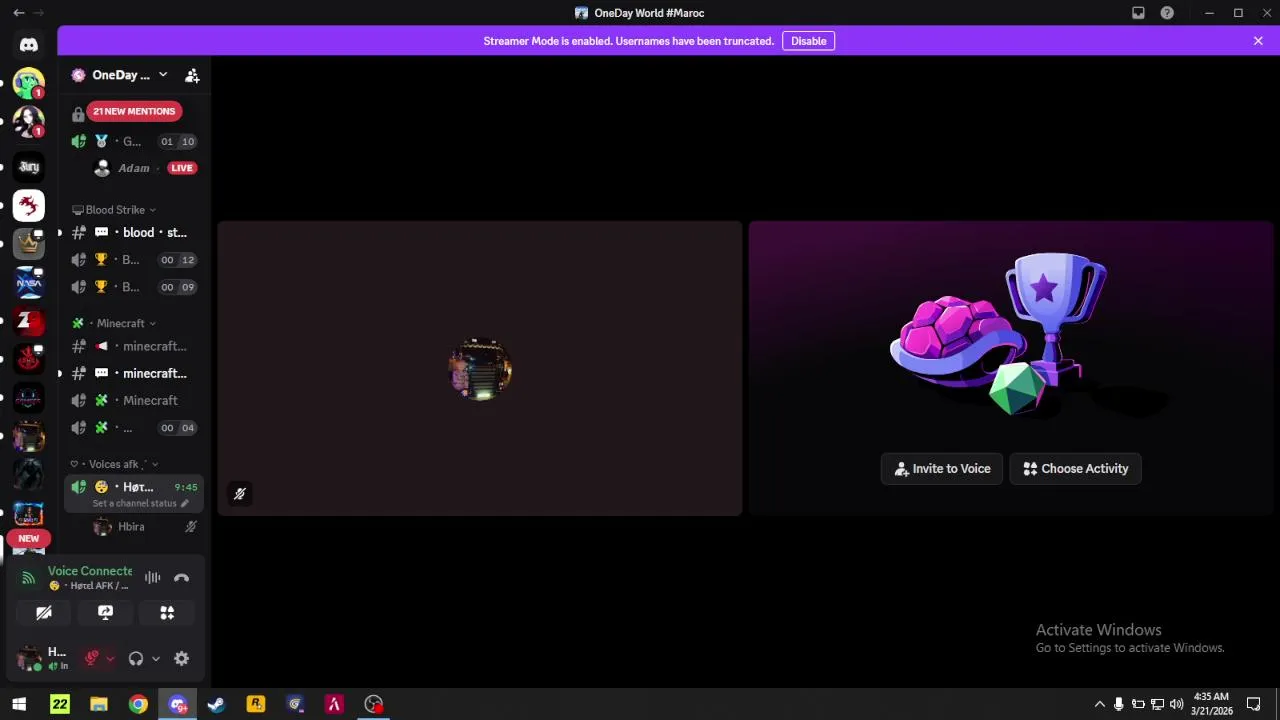Open File Explorer from the taskbar
The width and height of the screenshot is (1280, 720).
(98, 704)
